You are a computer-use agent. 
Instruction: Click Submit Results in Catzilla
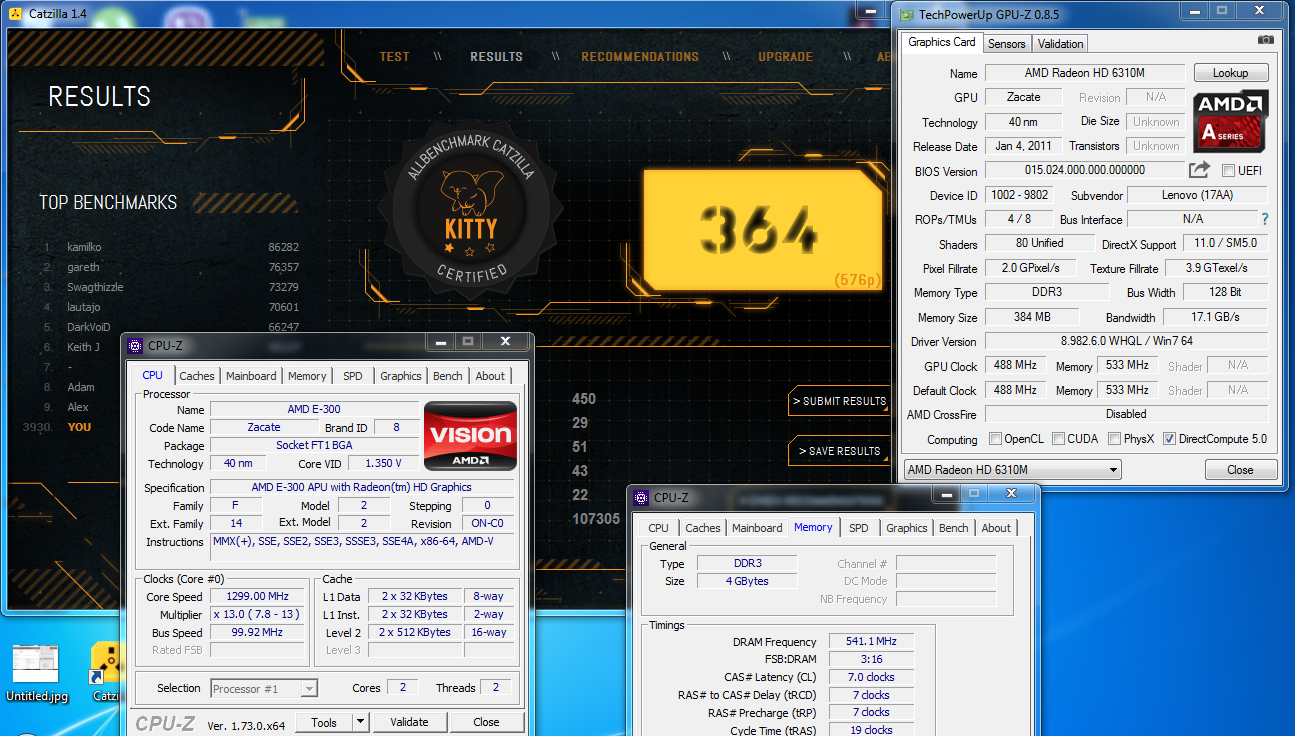pos(840,401)
